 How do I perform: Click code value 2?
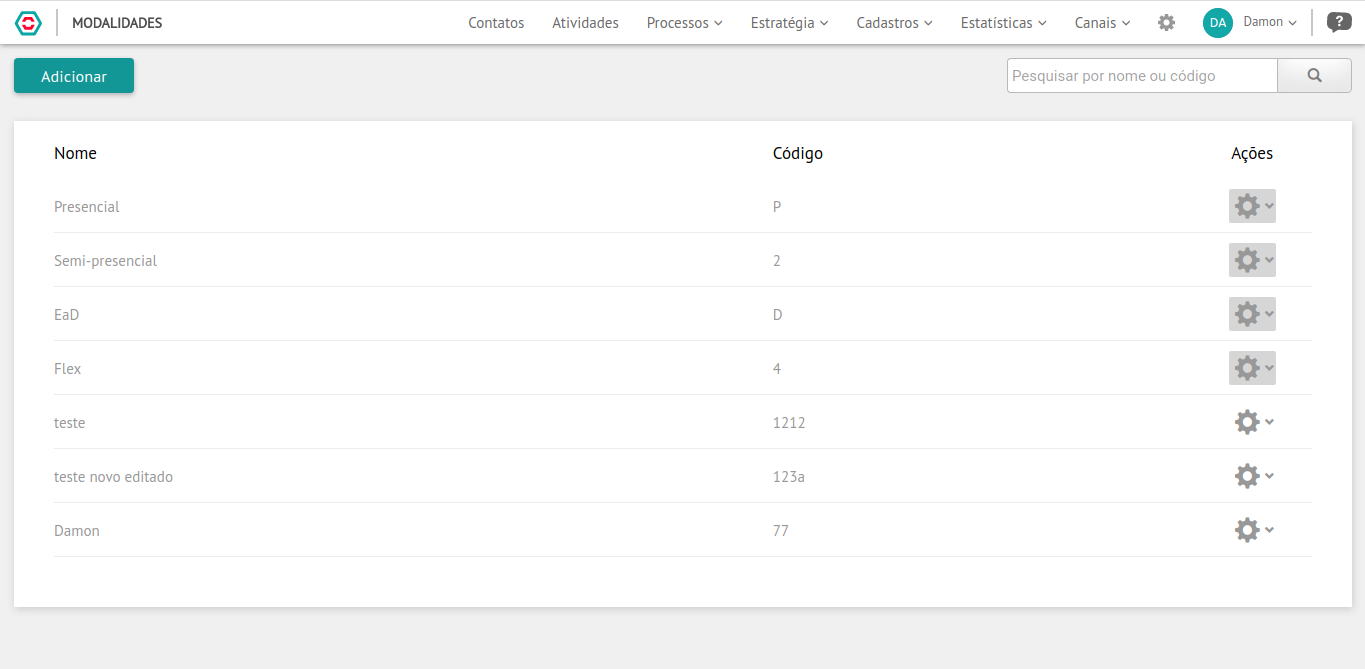coord(777,261)
